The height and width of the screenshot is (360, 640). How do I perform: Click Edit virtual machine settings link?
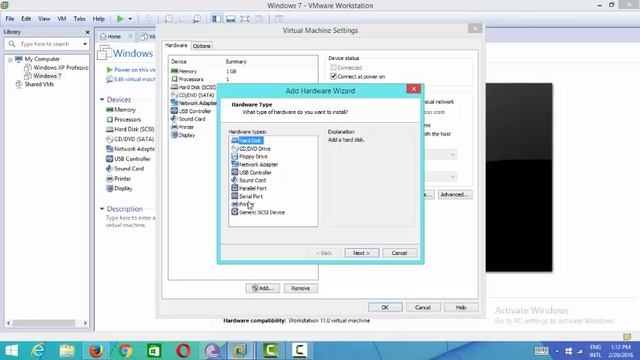click(131, 79)
